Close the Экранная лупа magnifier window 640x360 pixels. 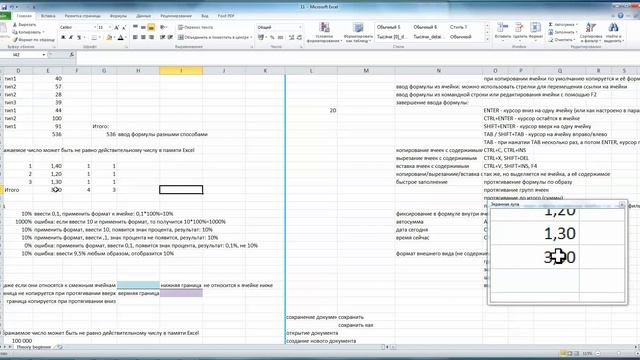[x=622, y=204]
